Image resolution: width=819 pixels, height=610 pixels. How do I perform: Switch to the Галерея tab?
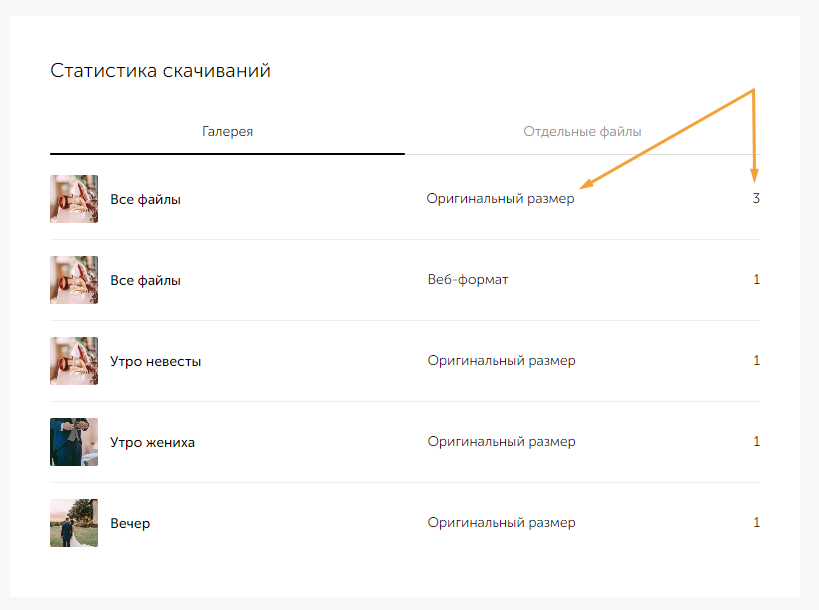point(227,131)
